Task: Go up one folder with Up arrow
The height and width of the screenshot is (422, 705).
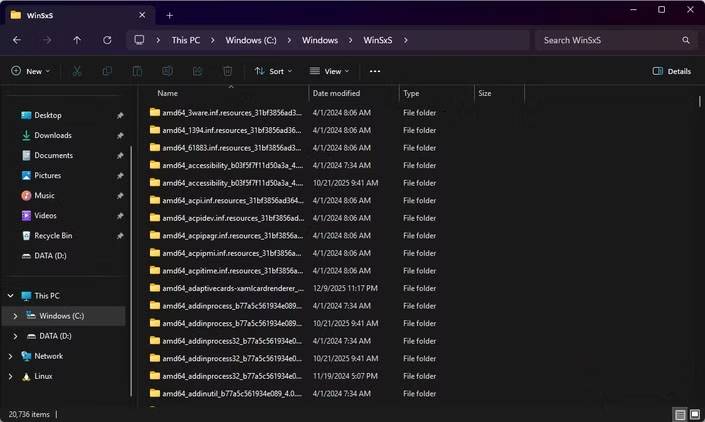Action: [x=77, y=40]
